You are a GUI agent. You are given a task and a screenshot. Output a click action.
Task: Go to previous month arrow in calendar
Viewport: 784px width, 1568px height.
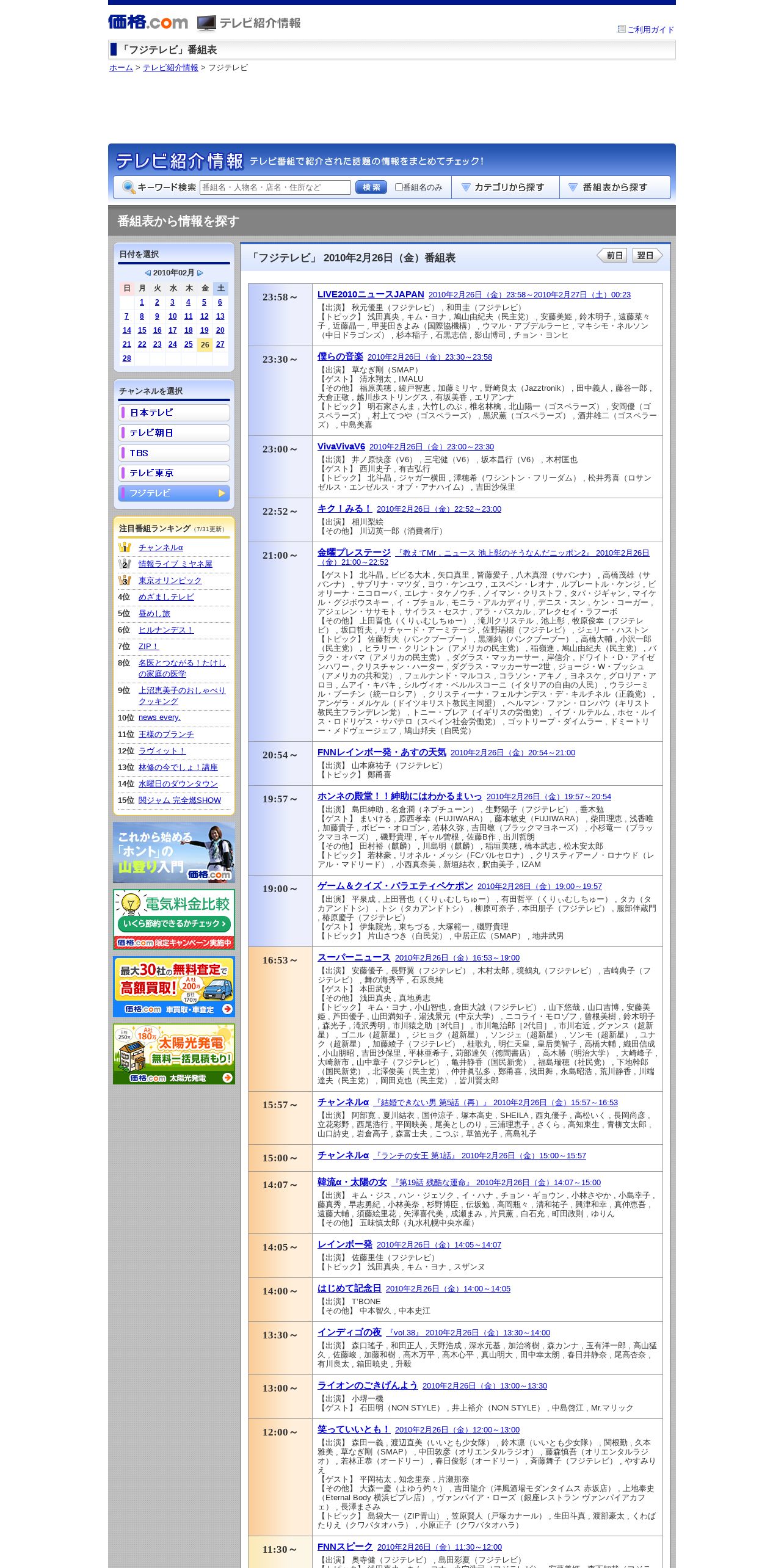click(x=148, y=273)
